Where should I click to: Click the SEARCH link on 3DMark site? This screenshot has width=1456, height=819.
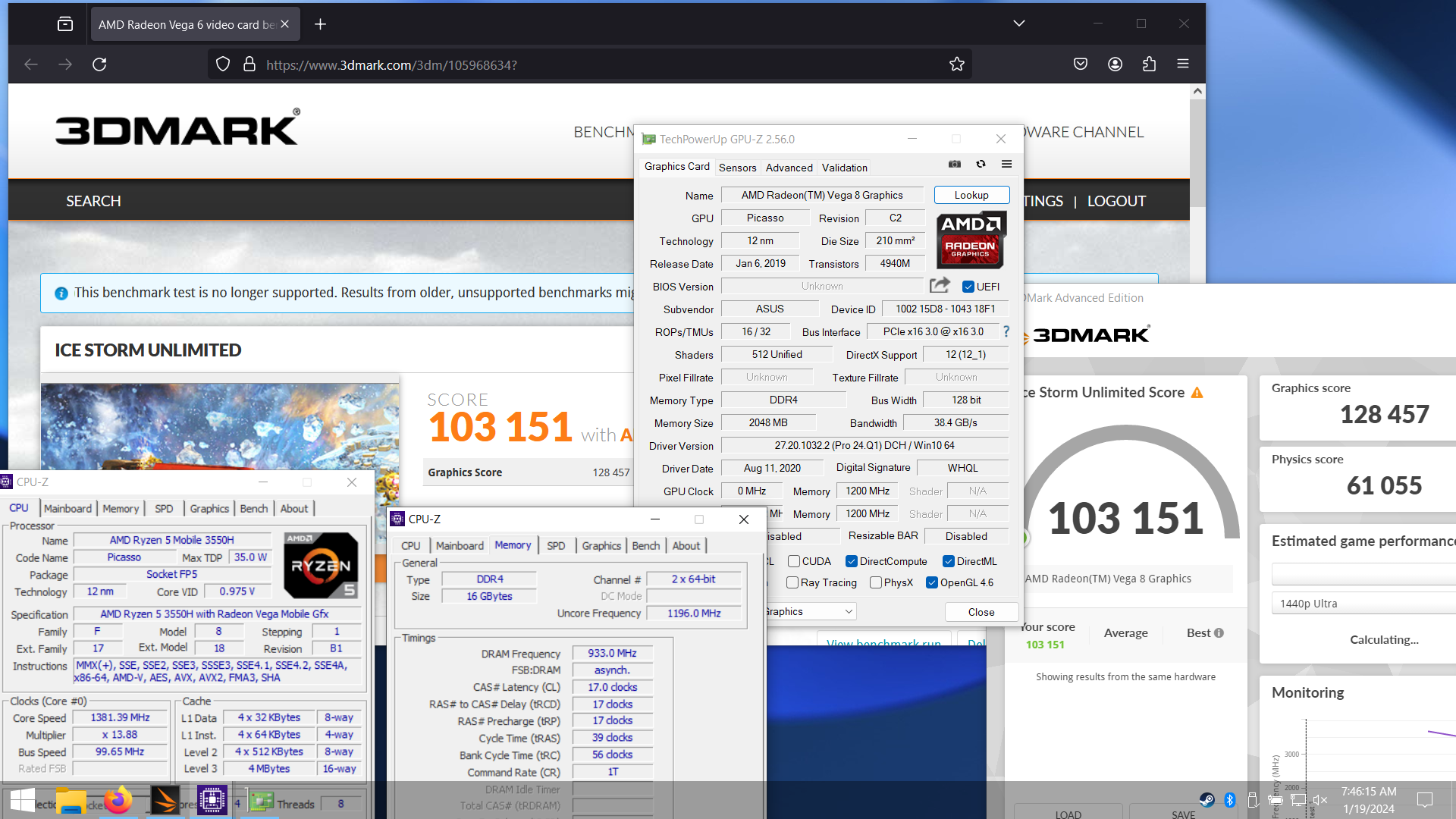coord(93,201)
